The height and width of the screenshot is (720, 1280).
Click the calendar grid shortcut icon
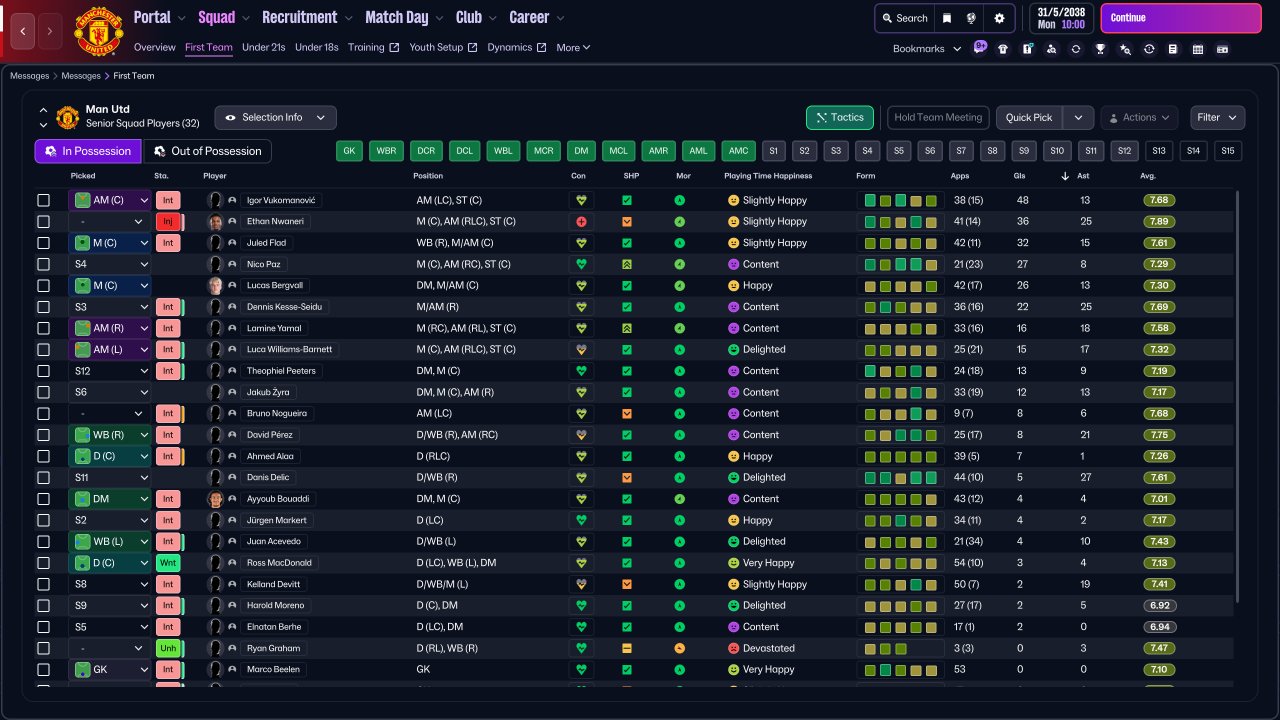coord(1198,49)
